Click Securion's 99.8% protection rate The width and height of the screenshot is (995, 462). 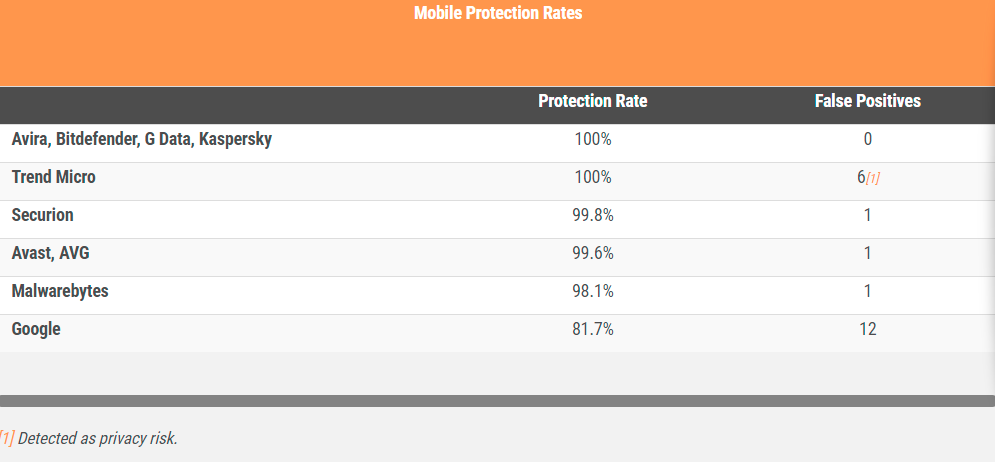click(593, 215)
